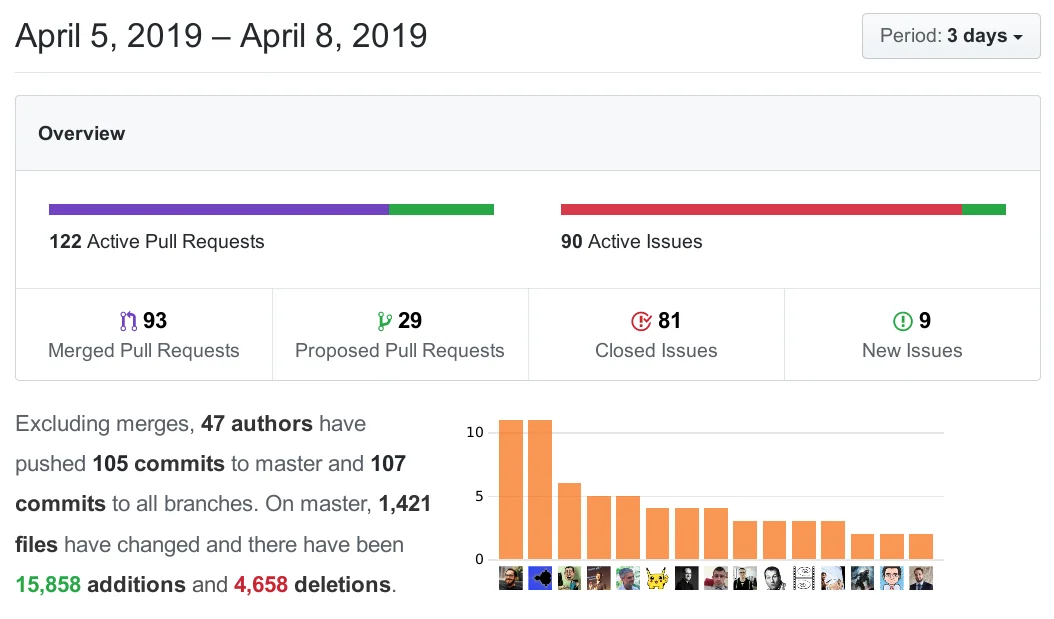Show the Closed Issues list
Image resolution: width=1054 pixels, height=619 pixels.
coord(656,351)
